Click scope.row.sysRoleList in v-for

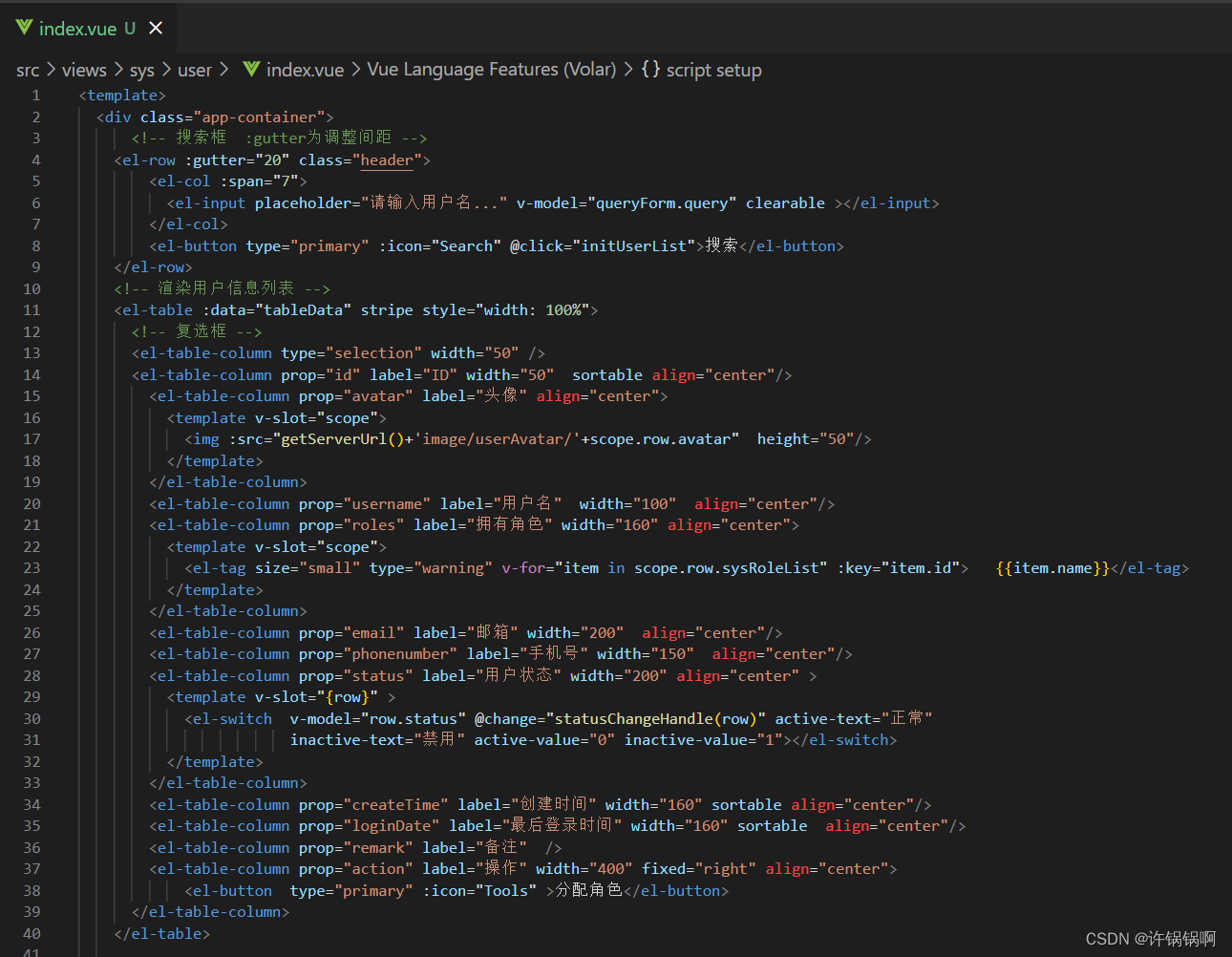727,568
